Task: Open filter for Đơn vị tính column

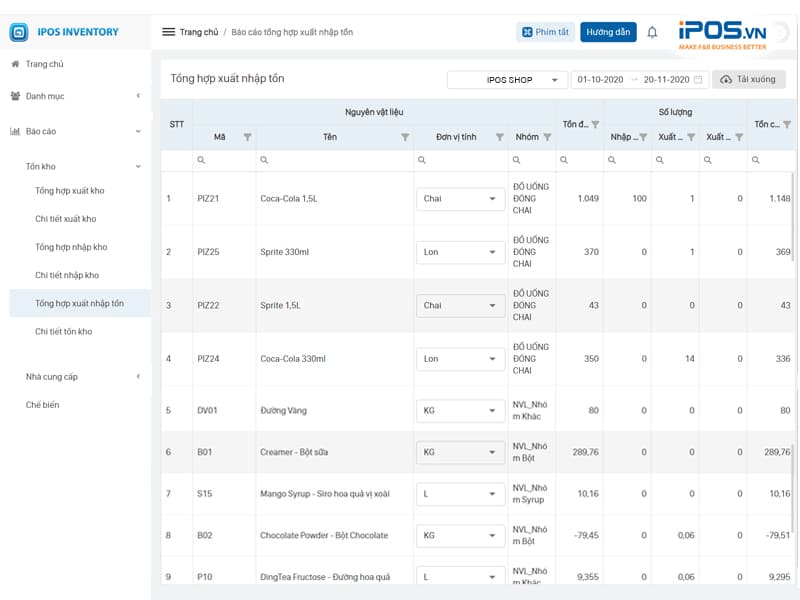Action: (499, 137)
